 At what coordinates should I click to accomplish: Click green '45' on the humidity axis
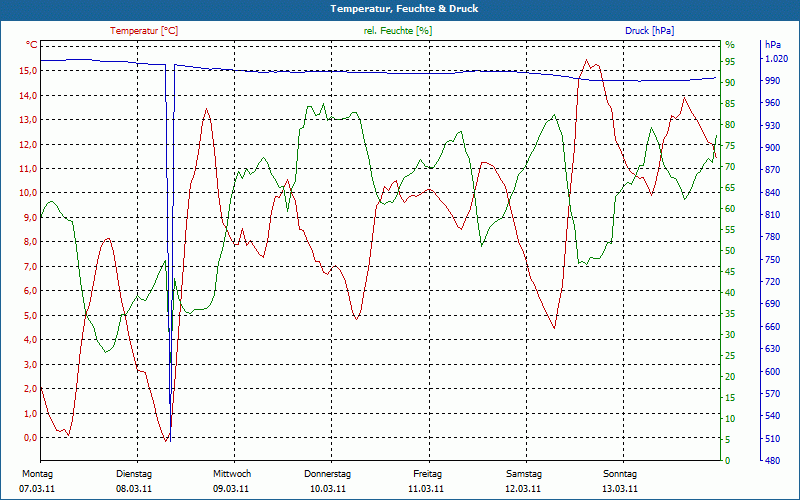point(730,272)
